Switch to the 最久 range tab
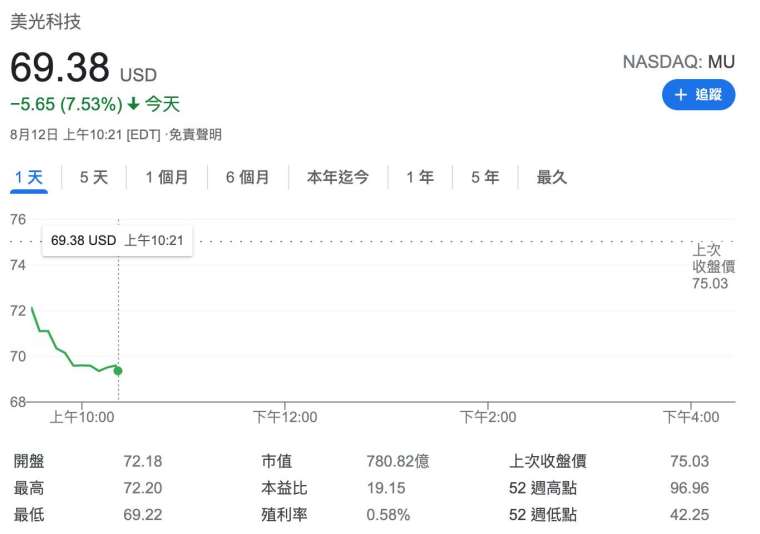This screenshot has width=760, height=534. (x=552, y=177)
